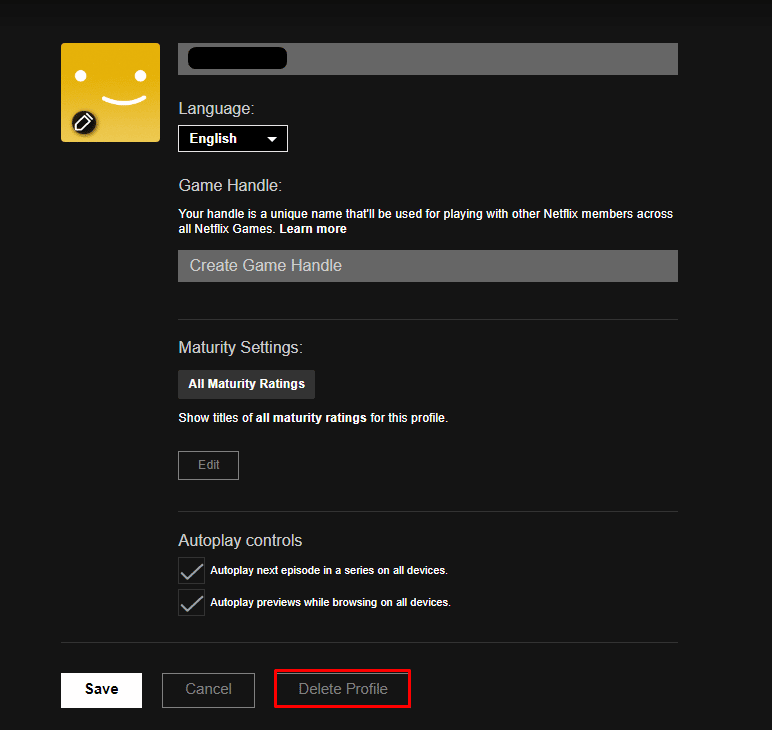772x730 pixels.
Task: Click 'Show titles of all maturity ratings' text
Action: [313, 418]
